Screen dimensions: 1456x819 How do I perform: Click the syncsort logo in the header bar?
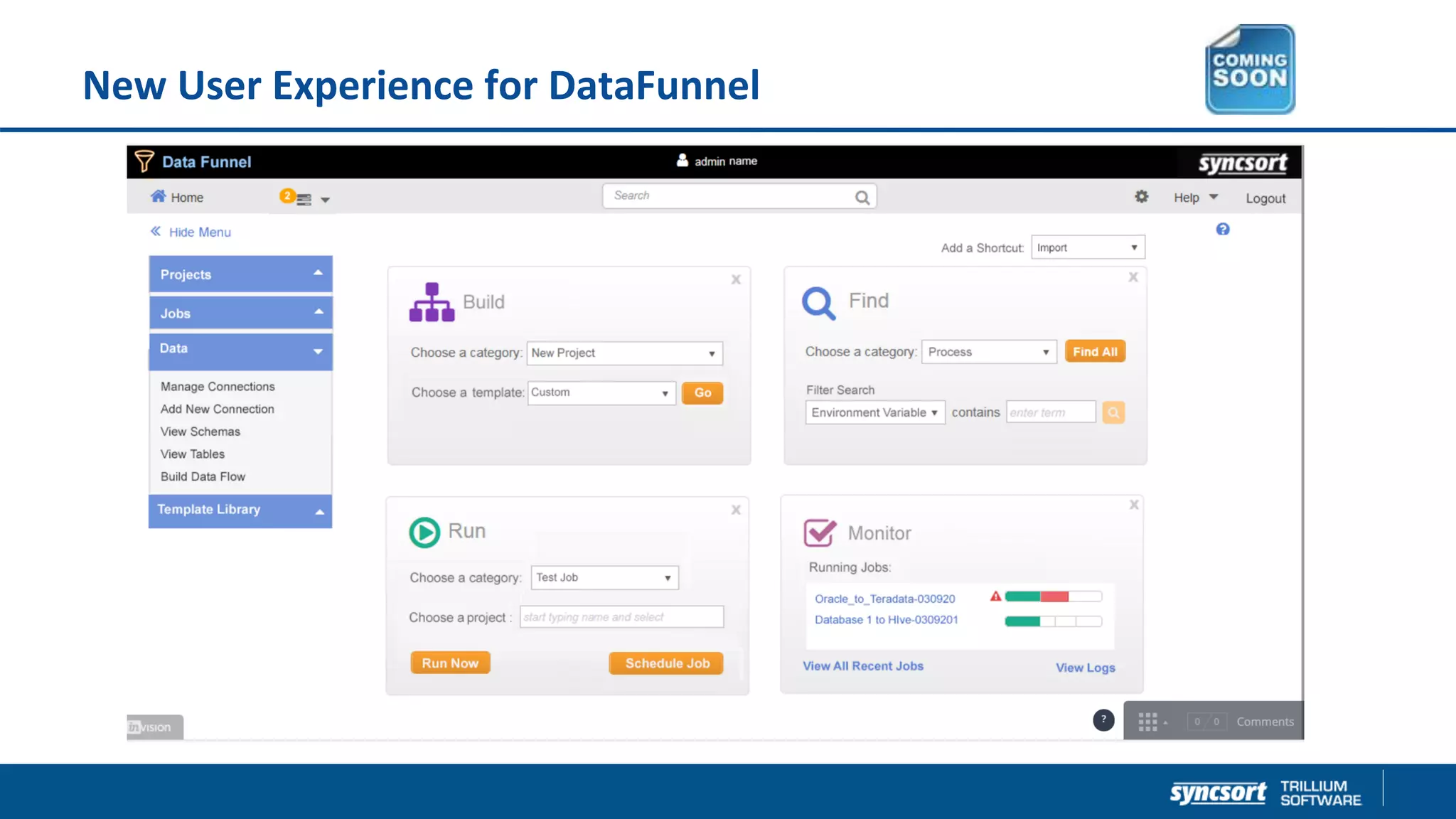(1242, 163)
